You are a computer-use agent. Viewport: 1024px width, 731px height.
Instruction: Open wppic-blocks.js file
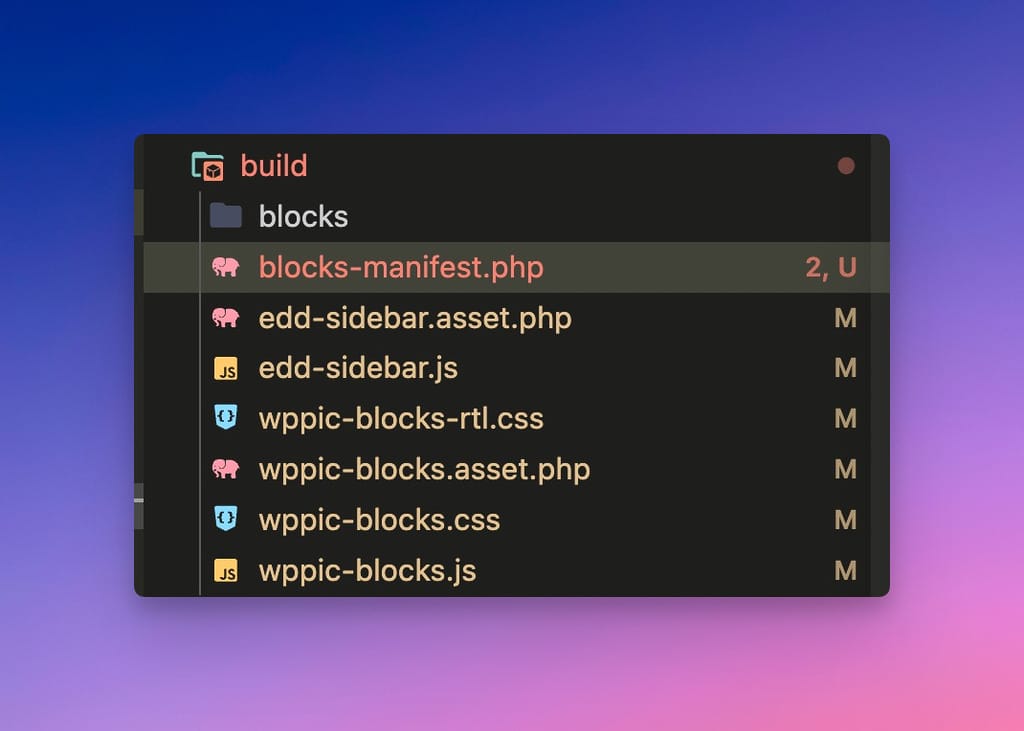tap(367, 571)
